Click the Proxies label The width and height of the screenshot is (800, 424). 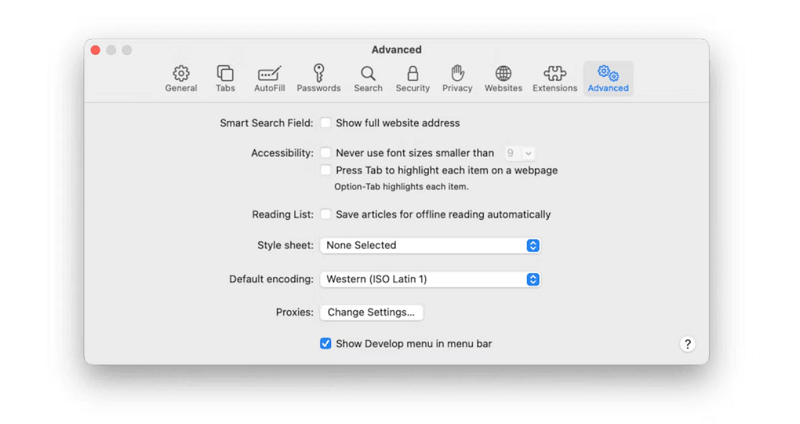(294, 312)
